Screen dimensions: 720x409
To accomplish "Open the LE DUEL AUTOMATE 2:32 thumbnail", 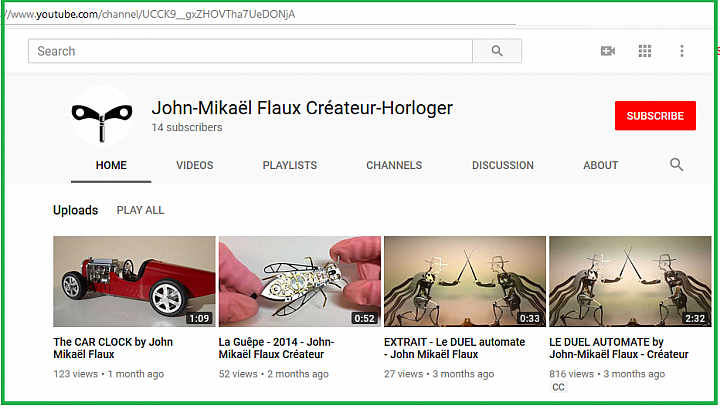I will [630, 281].
